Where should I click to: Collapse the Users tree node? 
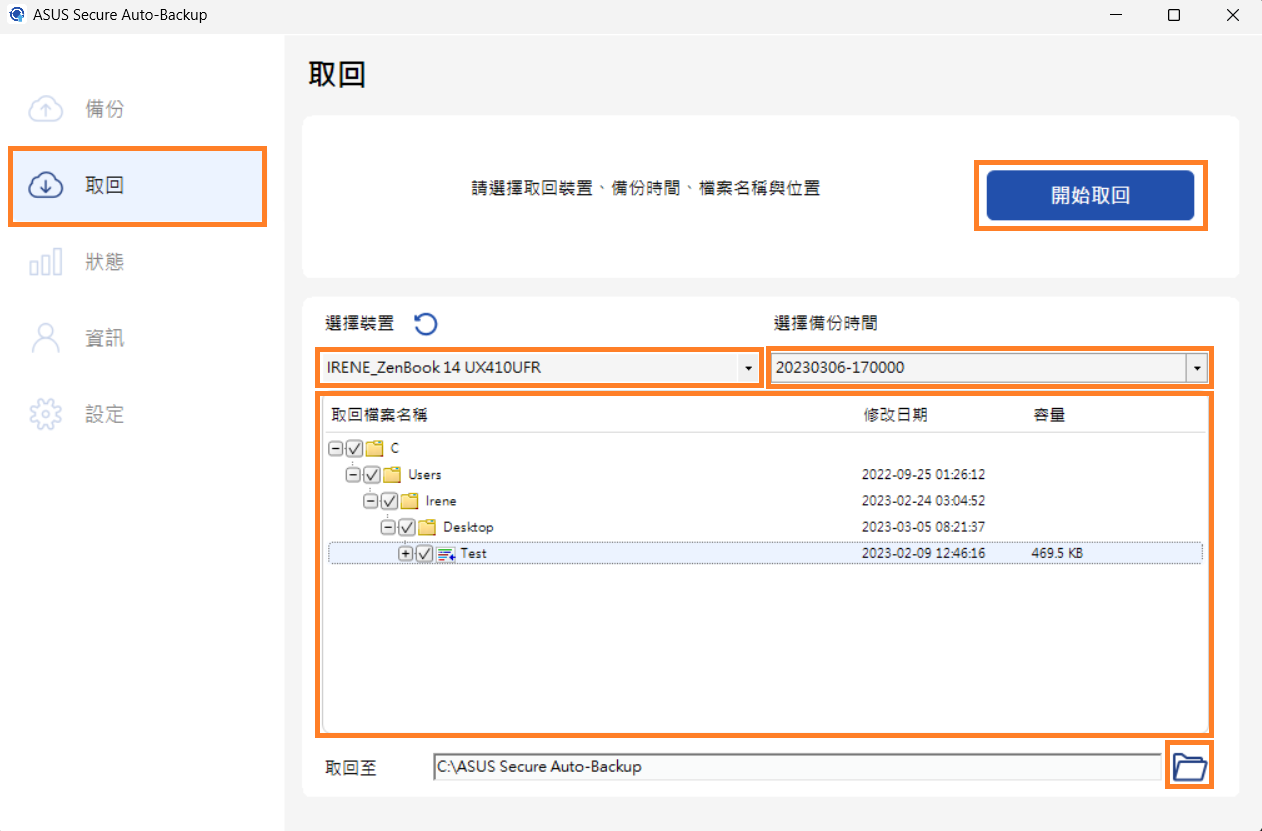(x=353, y=474)
